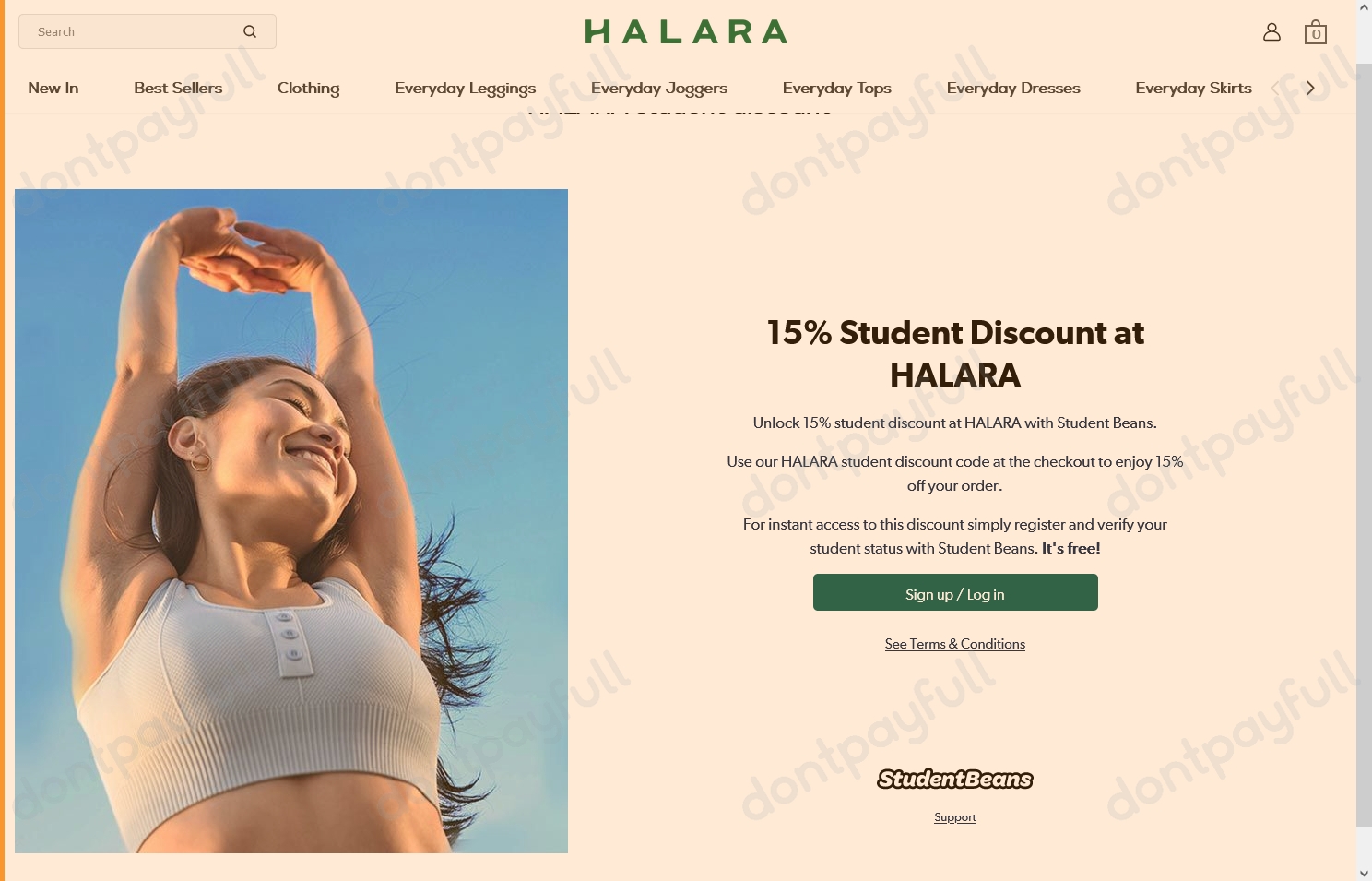Focus the Search input field

[x=134, y=31]
